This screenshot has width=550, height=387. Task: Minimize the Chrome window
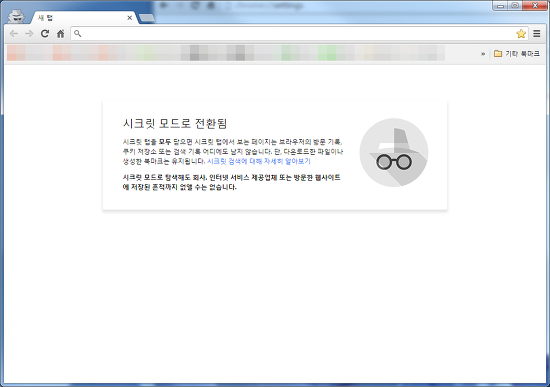click(501, 6)
